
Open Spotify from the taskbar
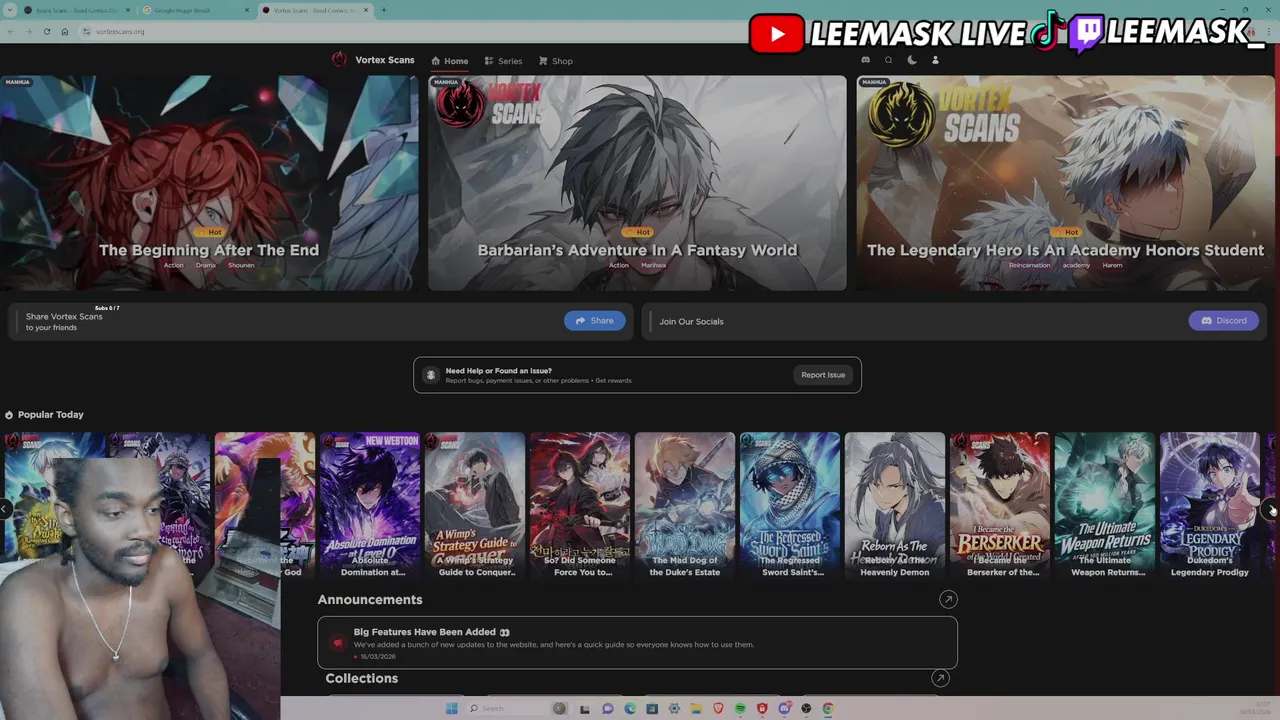740,708
